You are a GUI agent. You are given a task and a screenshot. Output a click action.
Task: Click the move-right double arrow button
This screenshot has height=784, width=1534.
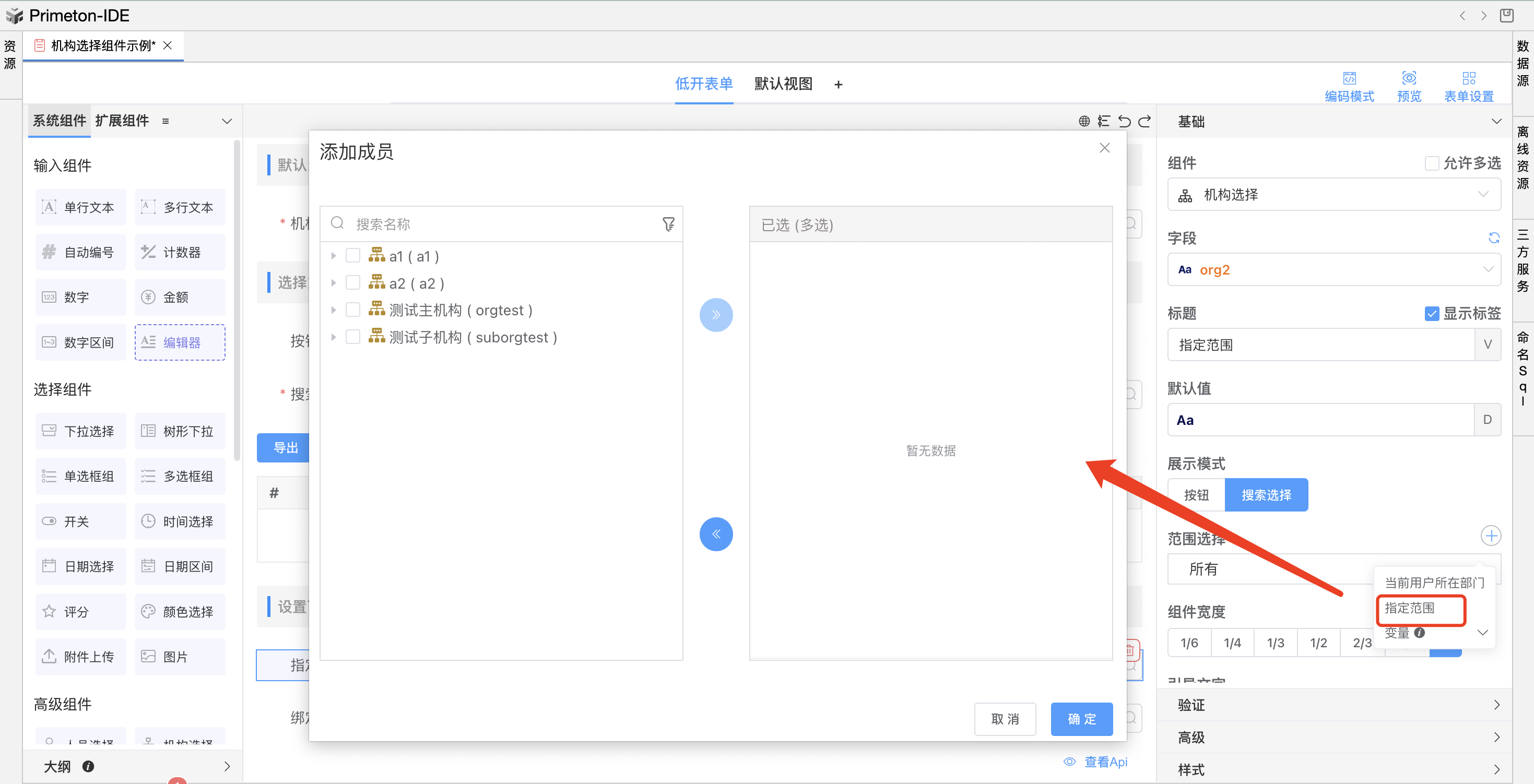pyautogui.click(x=716, y=315)
